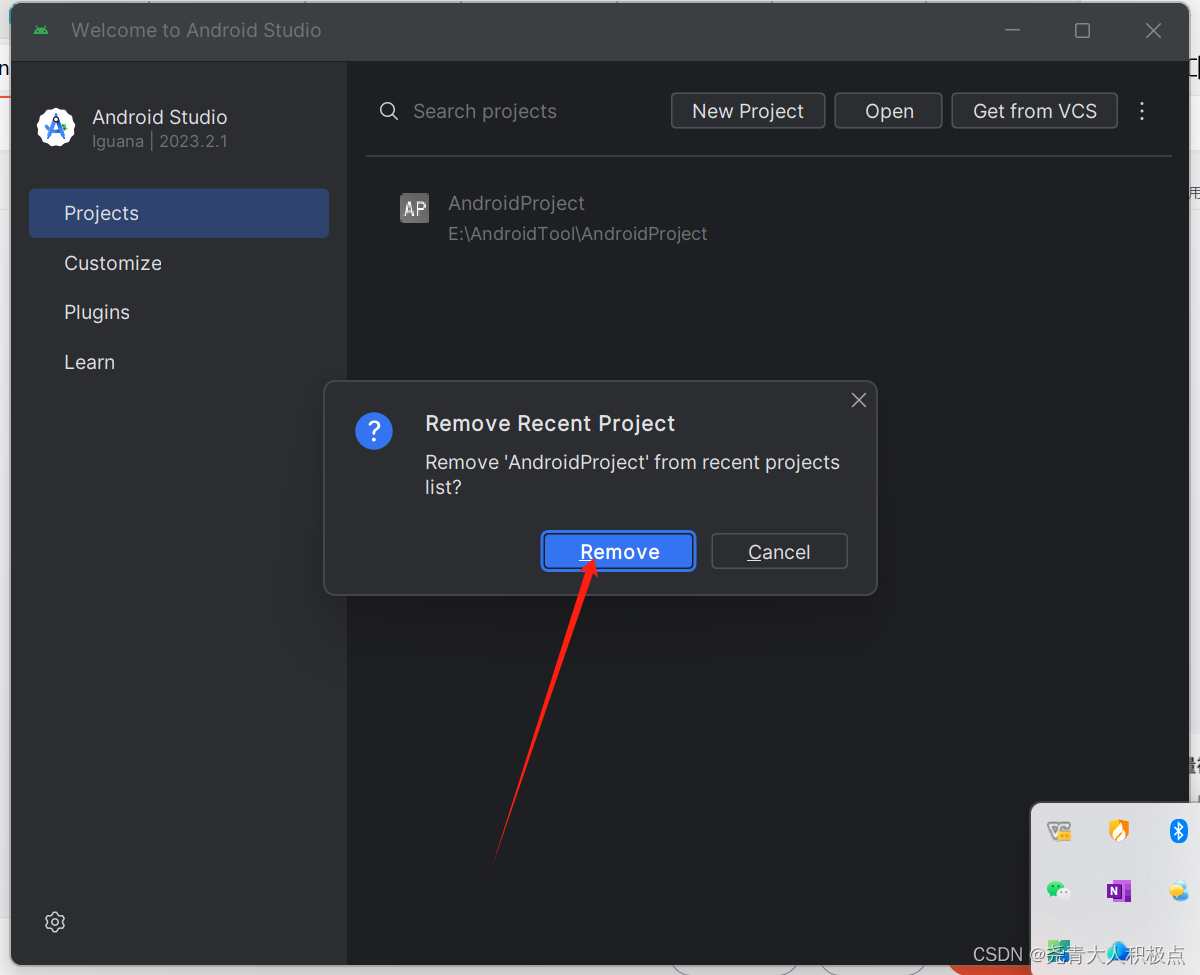The width and height of the screenshot is (1200, 975).
Task: Minimize the Welcome to Android Studio window
Action: [1013, 31]
